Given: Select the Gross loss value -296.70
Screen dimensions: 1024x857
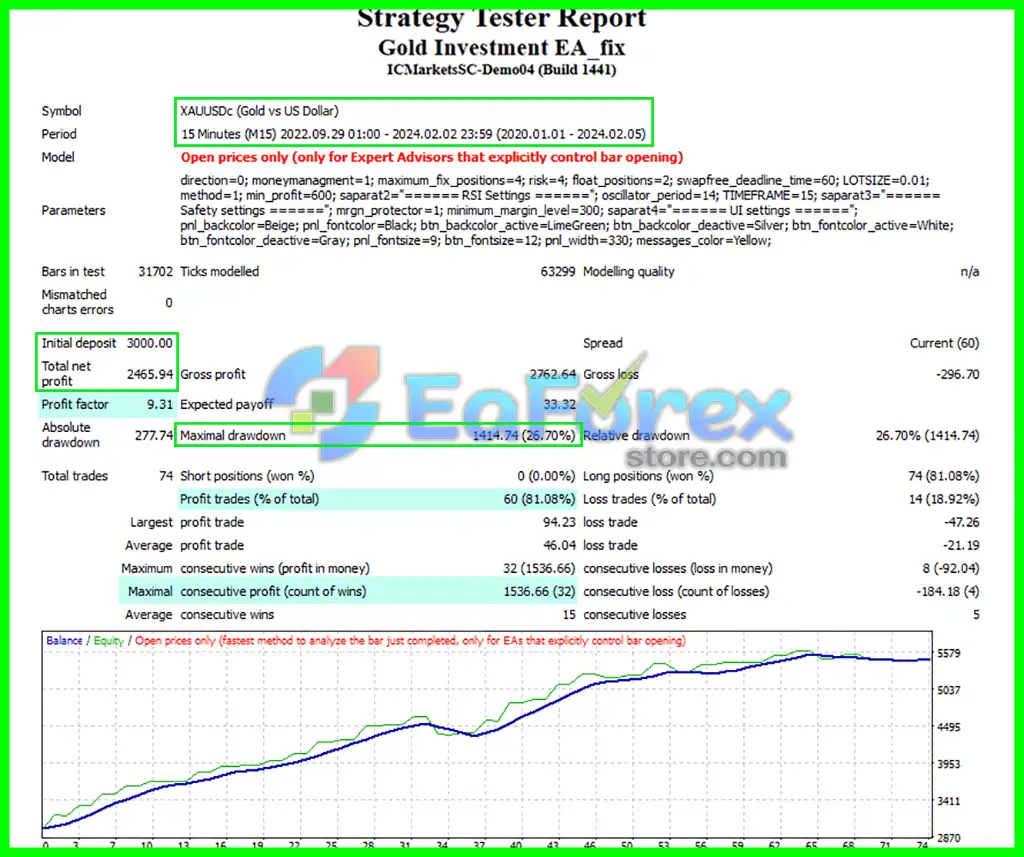Looking at the screenshot, I should click(957, 374).
